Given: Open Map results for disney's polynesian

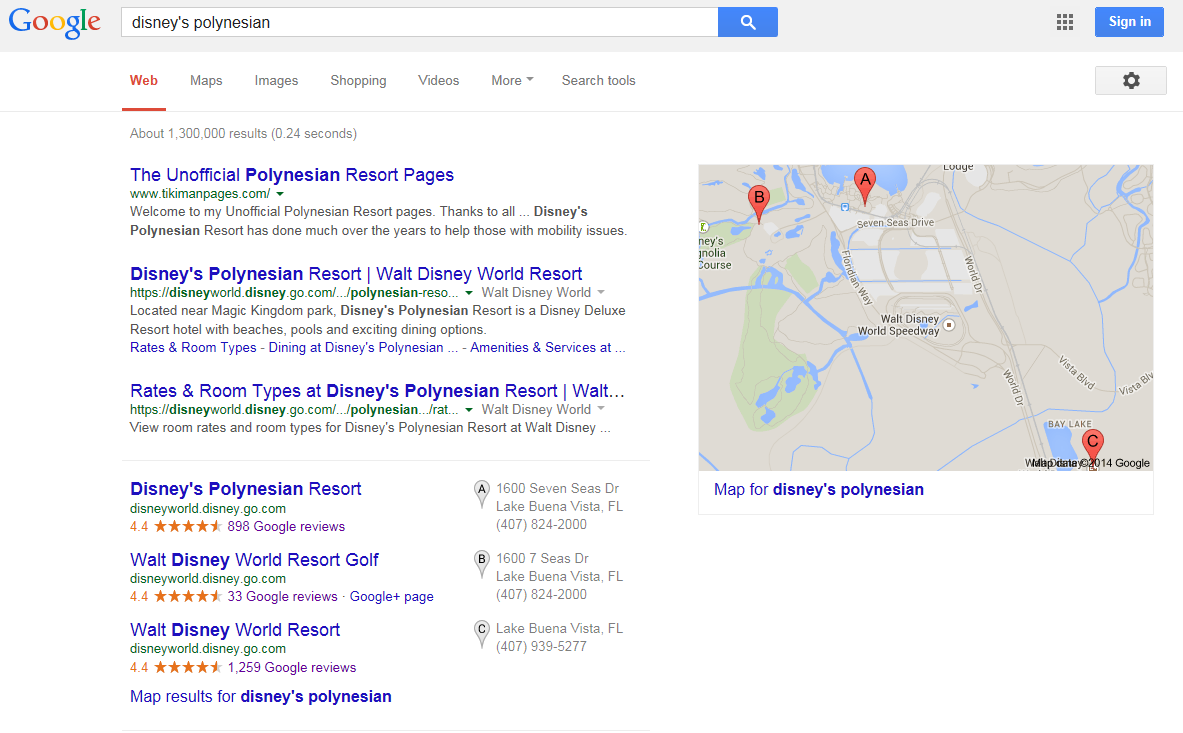Looking at the screenshot, I should (x=260, y=697).
